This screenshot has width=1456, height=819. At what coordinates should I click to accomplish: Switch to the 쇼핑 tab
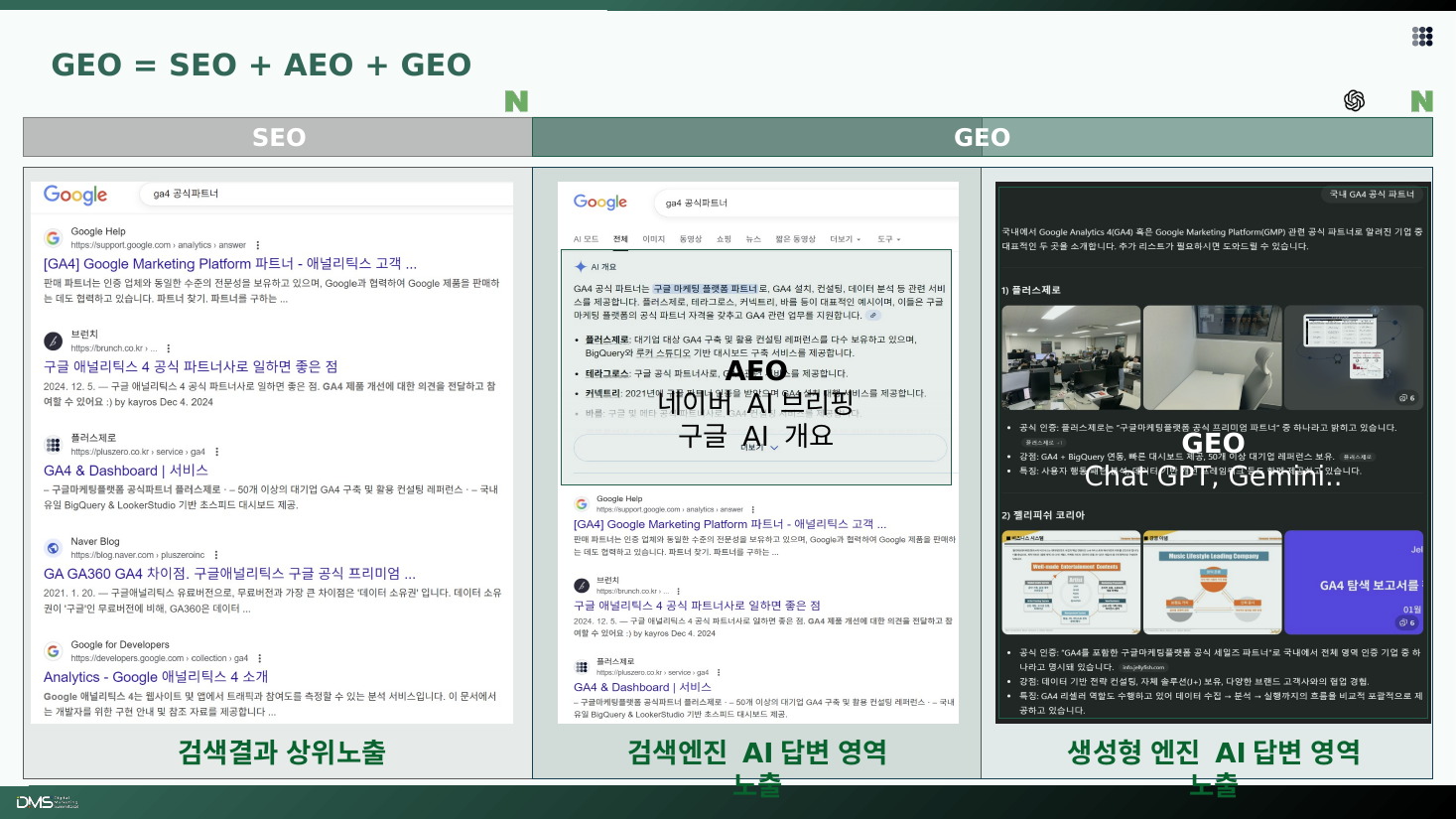pyautogui.click(x=724, y=239)
